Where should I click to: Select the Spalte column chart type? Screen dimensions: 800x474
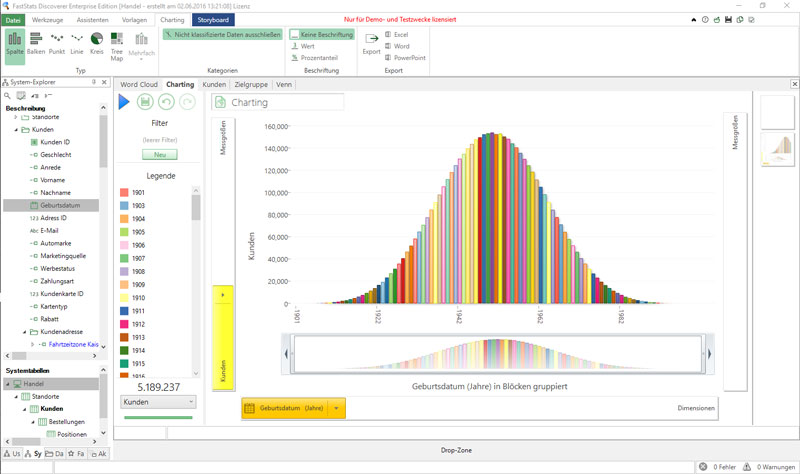coord(15,45)
